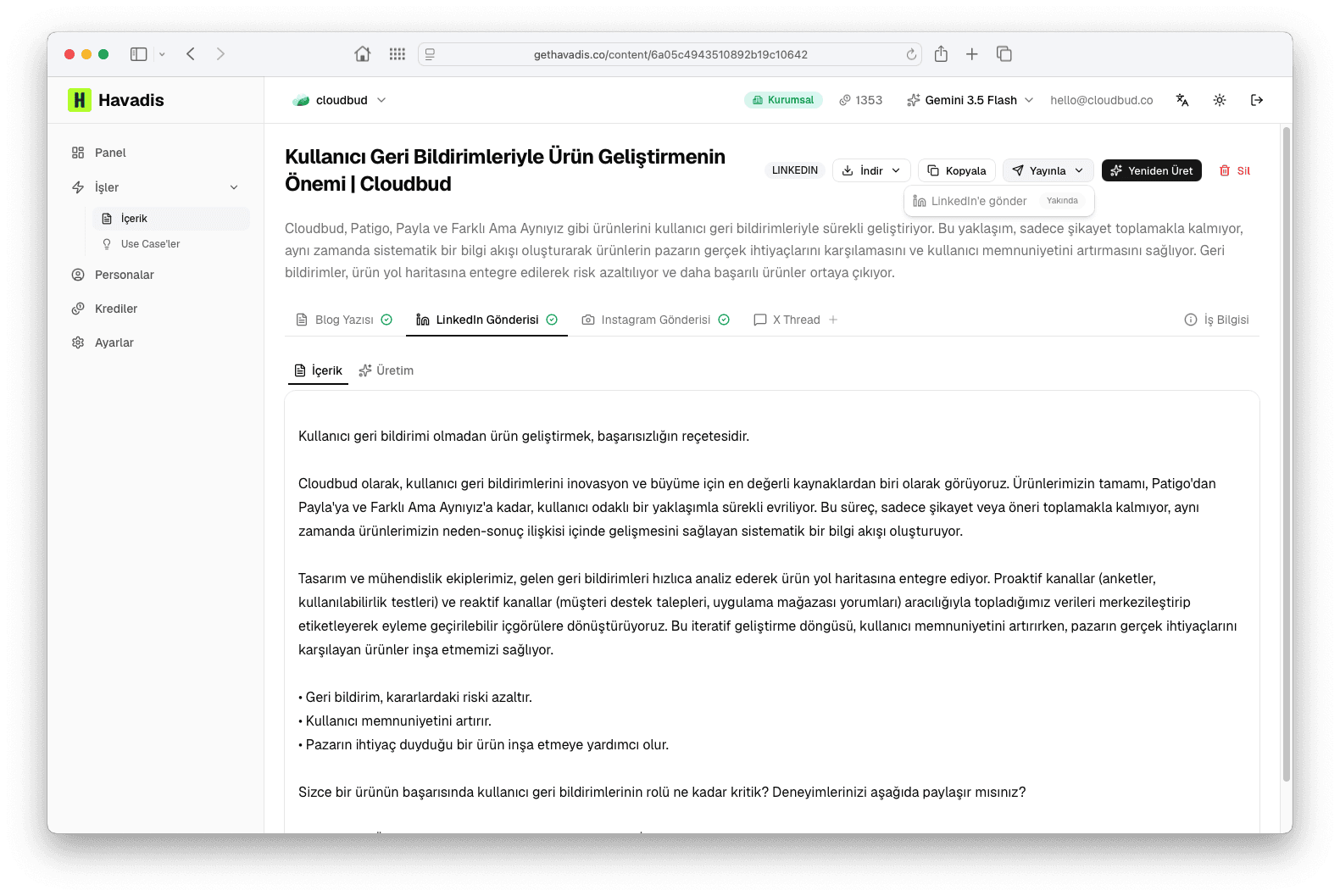This screenshot has height=896, width=1340.
Task: Open the Safari sidebar toggle icon
Action: coord(138,54)
